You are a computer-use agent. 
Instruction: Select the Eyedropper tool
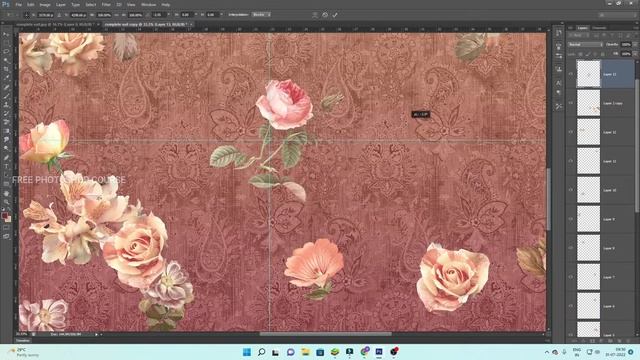6,78
